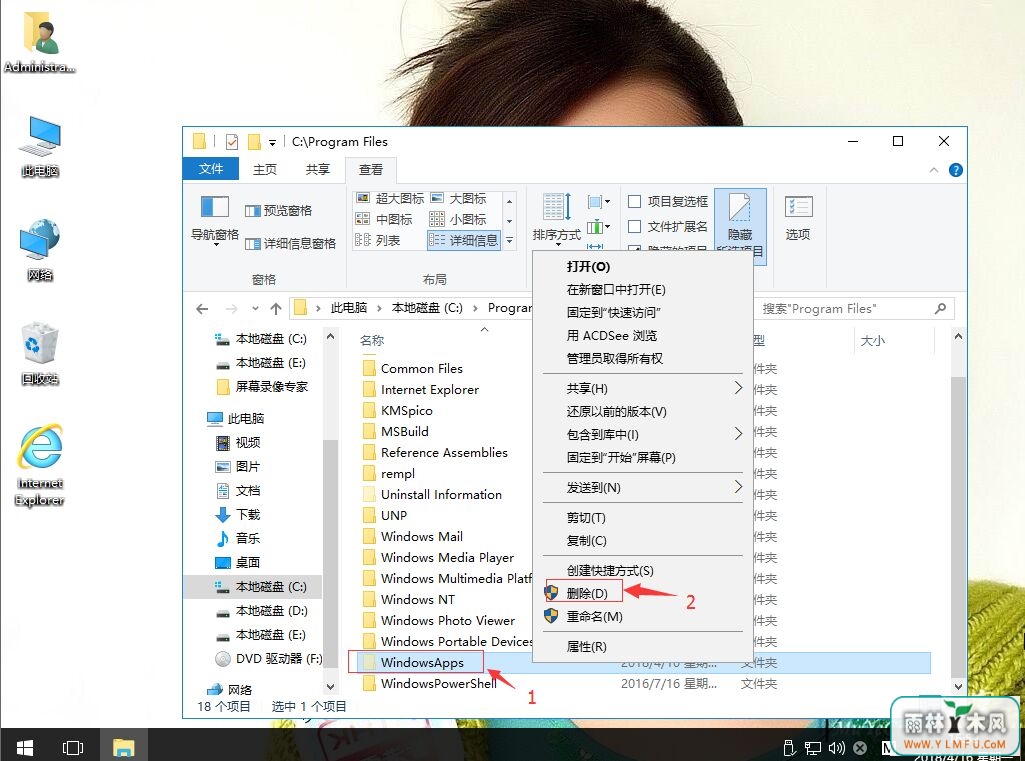The width and height of the screenshot is (1025, 761).
Task: Click the volume icon in system tray
Action: pyautogui.click(x=836, y=747)
